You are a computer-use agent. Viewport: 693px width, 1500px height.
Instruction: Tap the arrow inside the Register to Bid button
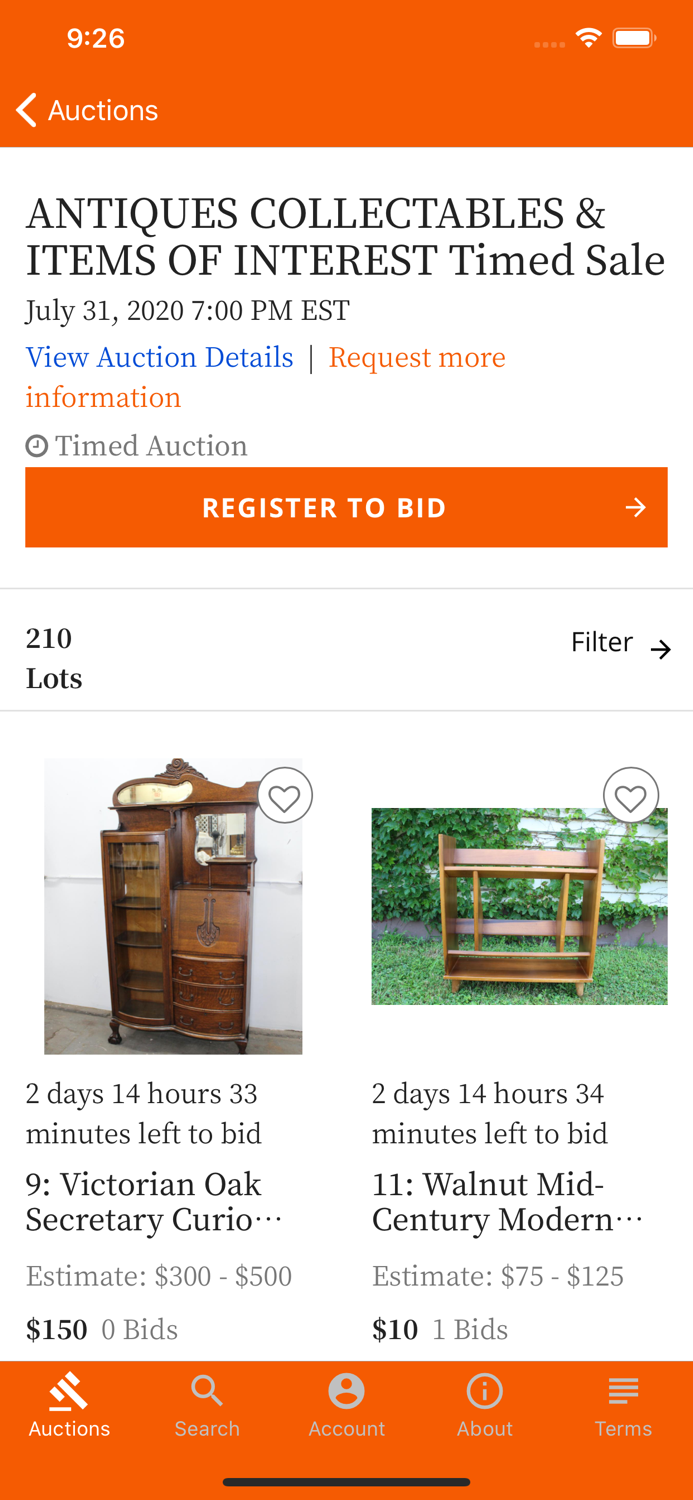tap(637, 507)
